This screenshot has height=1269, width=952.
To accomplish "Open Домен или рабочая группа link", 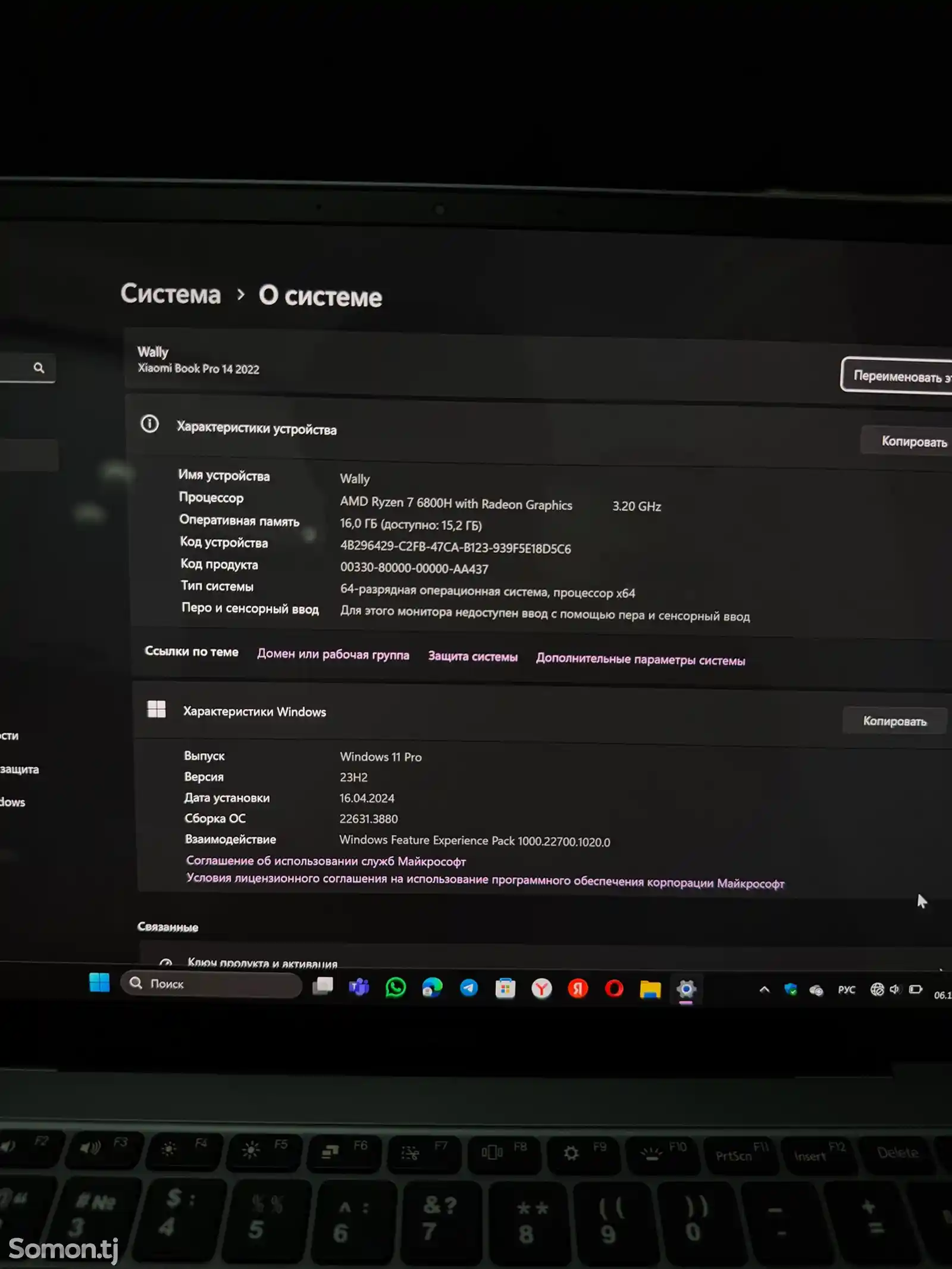I will pyautogui.click(x=333, y=654).
